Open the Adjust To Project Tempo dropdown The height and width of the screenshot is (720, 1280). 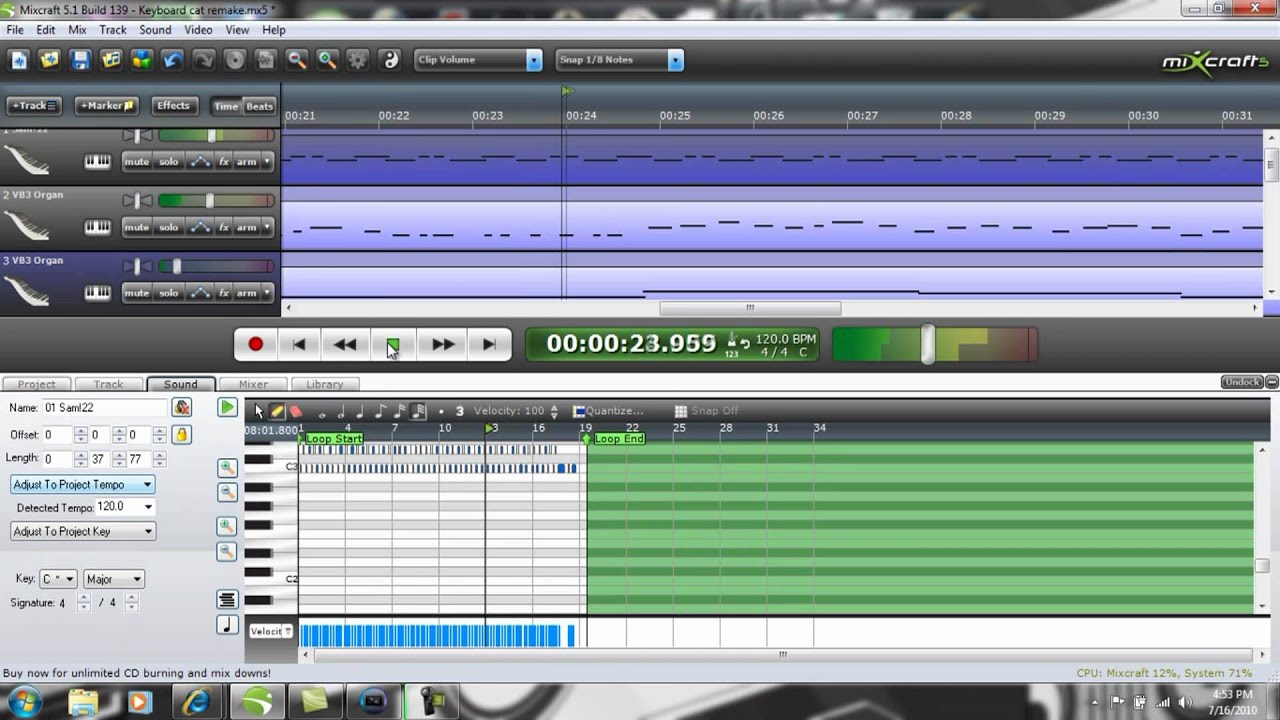coord(82,484)
